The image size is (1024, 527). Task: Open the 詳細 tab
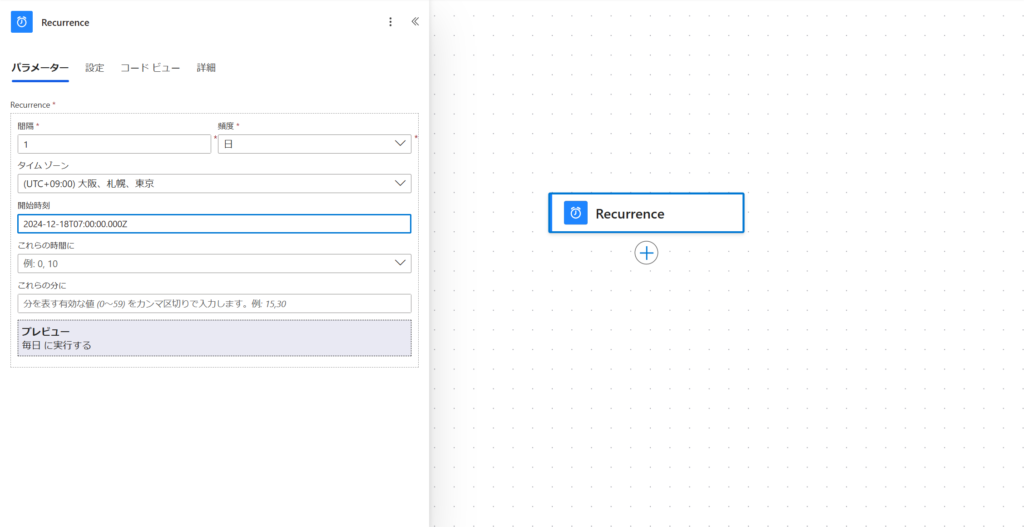(206, 67)
